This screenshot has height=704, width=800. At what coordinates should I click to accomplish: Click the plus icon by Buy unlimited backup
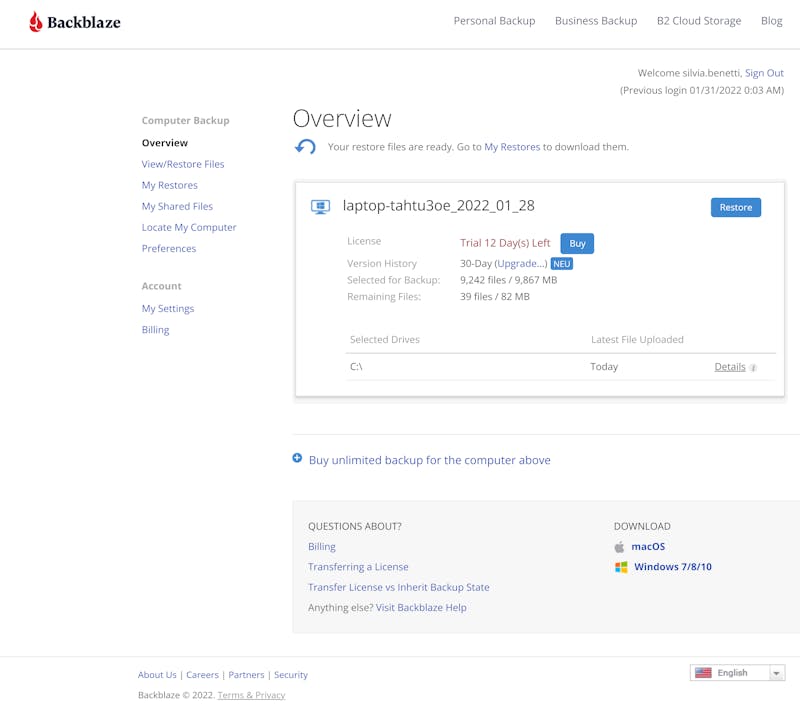point(297,458)
